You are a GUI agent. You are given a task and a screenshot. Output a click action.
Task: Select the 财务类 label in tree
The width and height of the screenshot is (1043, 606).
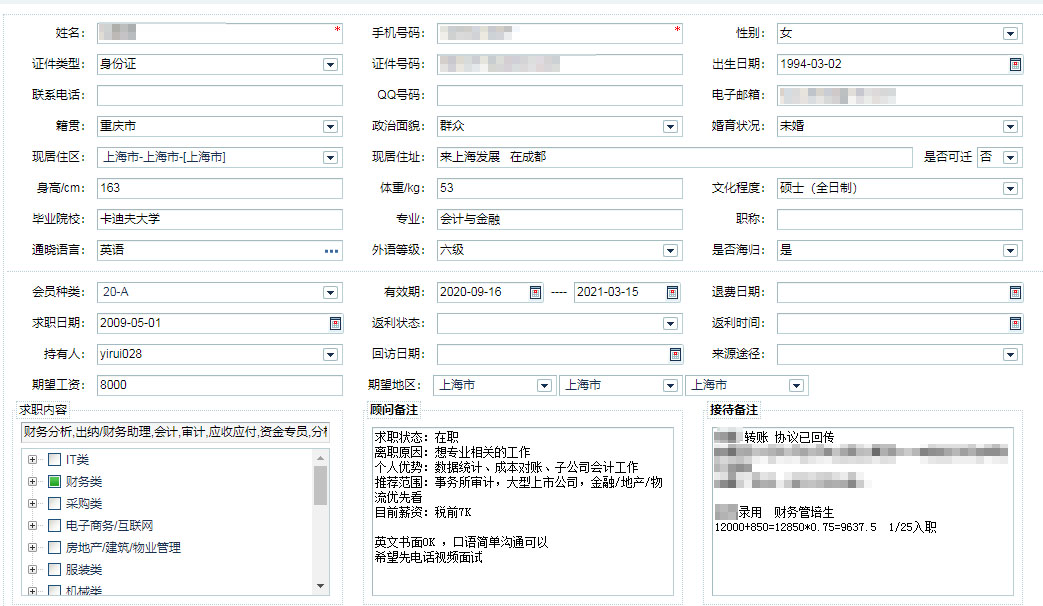[84, 482]
